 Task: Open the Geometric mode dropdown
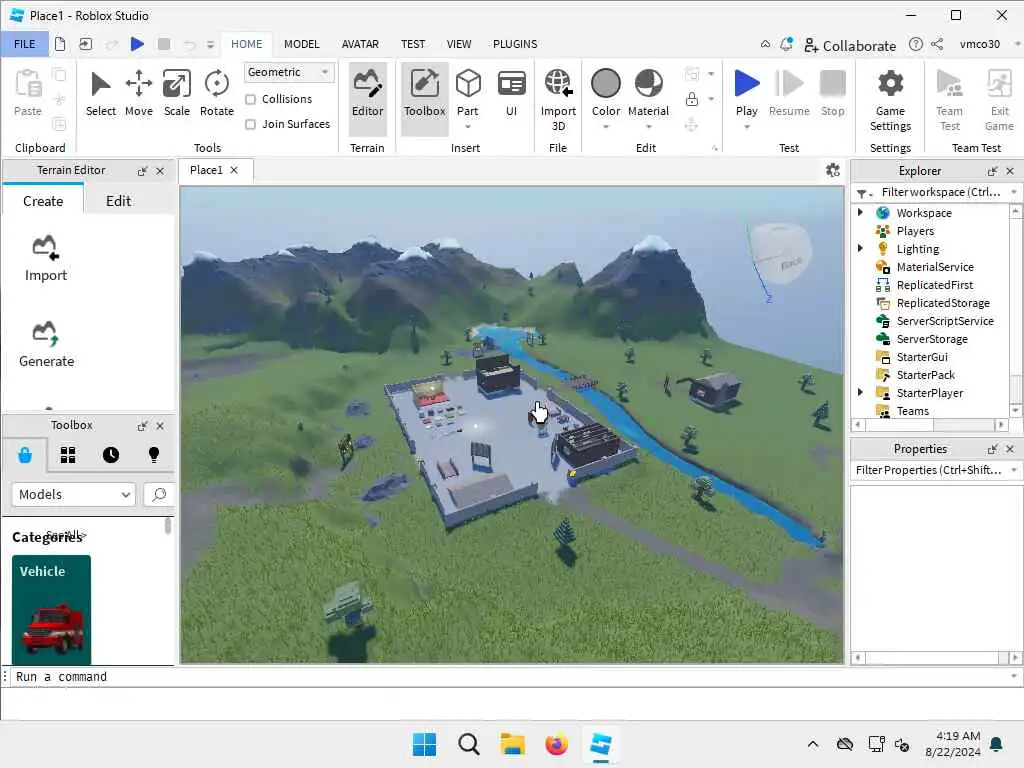pyautogui.click(x=289, y=72)
